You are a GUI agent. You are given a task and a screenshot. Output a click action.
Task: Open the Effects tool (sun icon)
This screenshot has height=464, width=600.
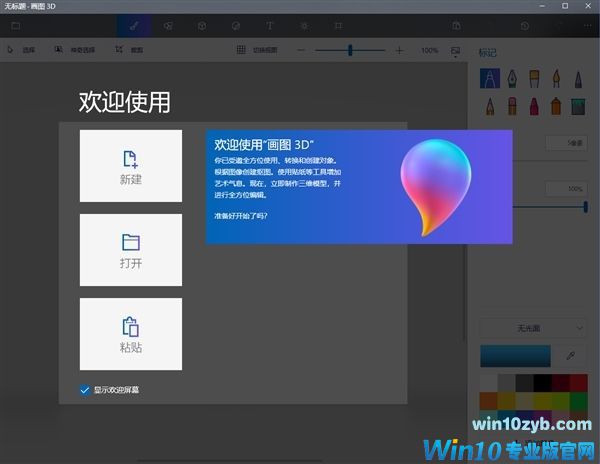click(304, 24)
